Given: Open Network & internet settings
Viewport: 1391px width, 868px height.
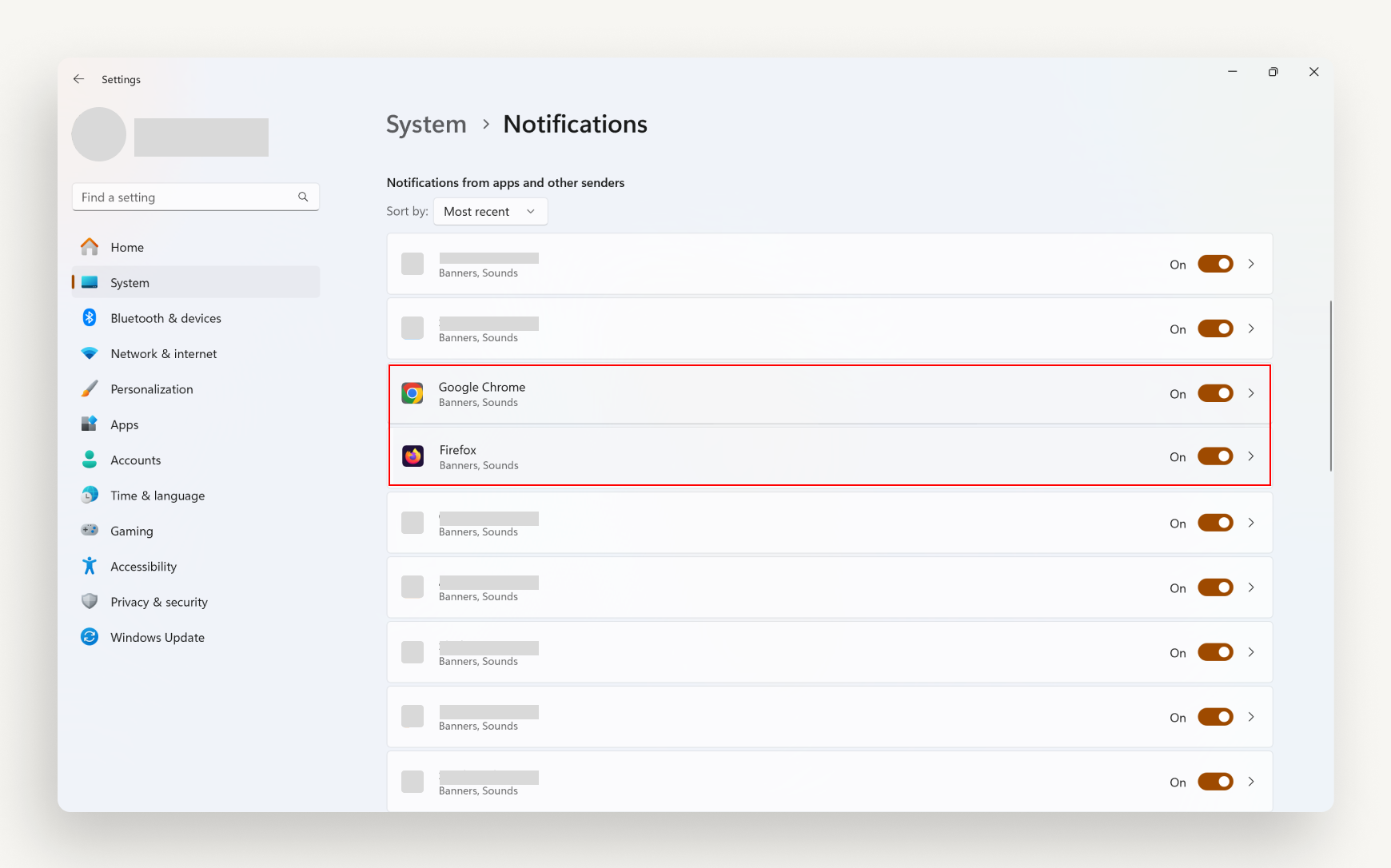Looking at the screenshot, I should [x=164, y=353].
